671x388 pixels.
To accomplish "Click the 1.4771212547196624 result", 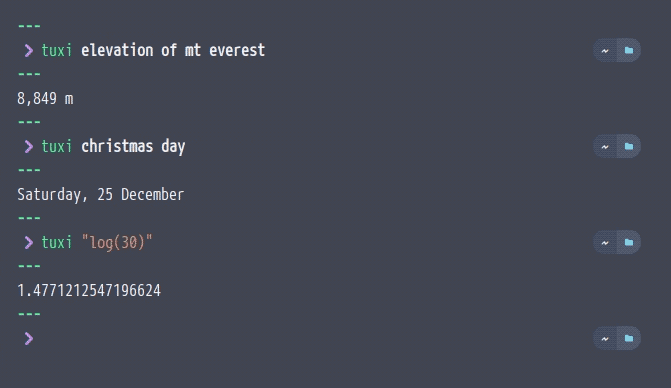I will pos(89,291).
